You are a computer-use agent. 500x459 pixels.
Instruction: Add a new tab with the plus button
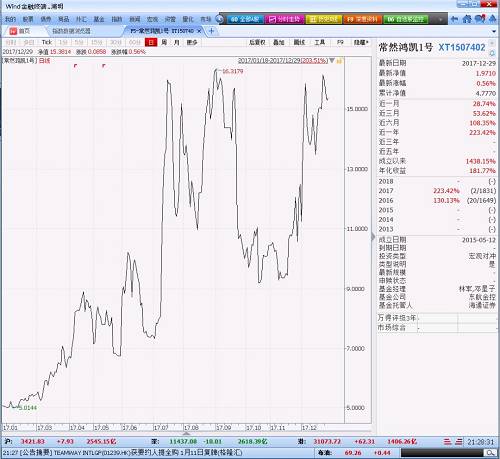[211, 31]
